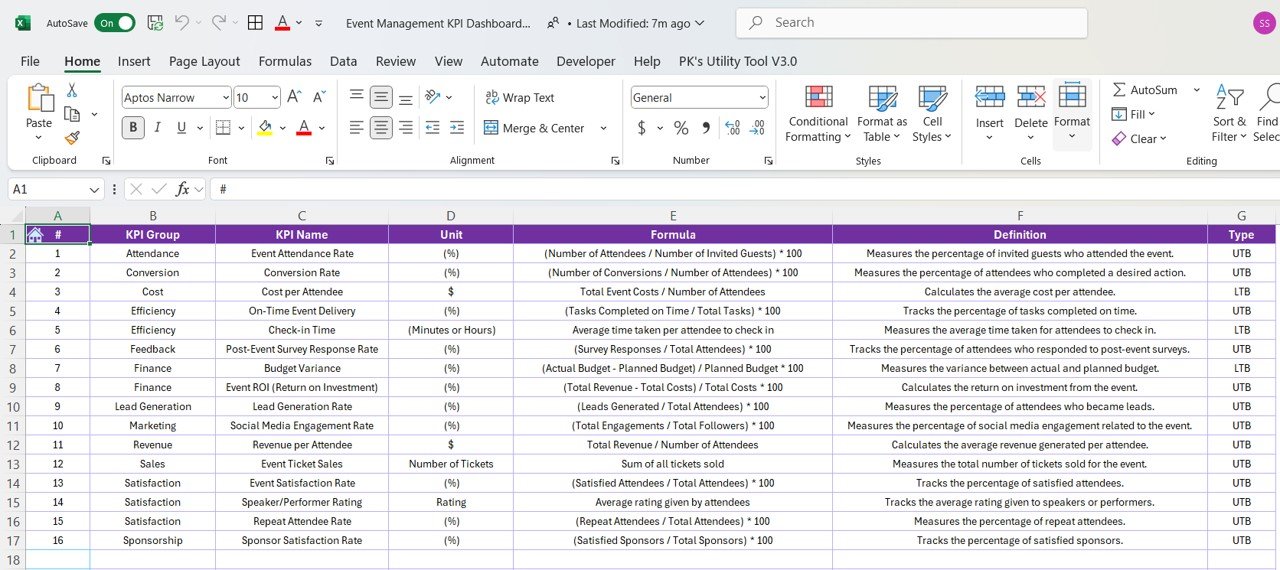The image size is (1280, 570).
Task: Click the Insert Function fx icon
Action: click(x=182, y=189)
